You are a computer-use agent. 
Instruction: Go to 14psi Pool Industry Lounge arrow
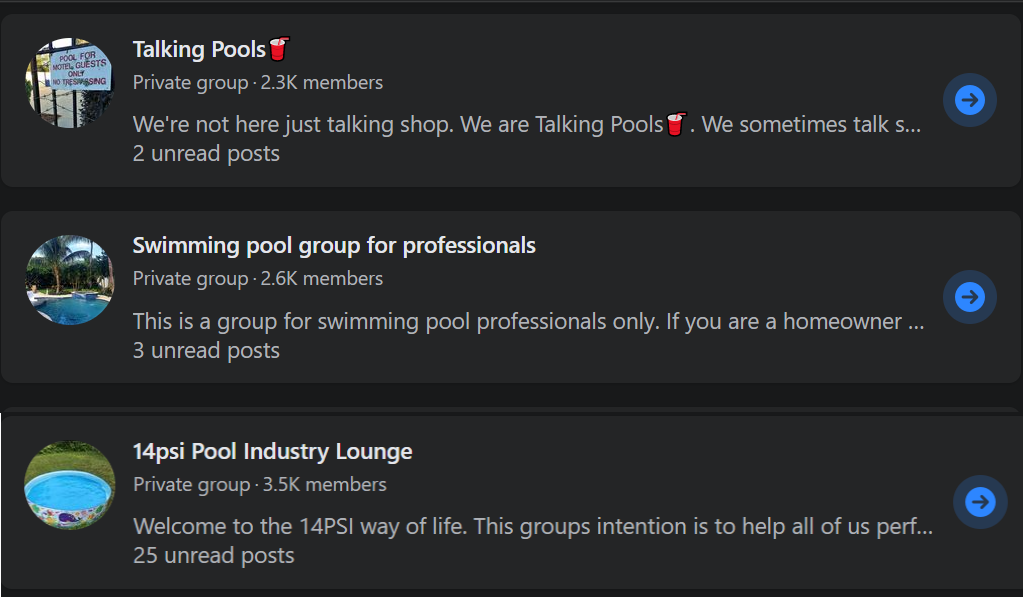(x=980, y=501)
